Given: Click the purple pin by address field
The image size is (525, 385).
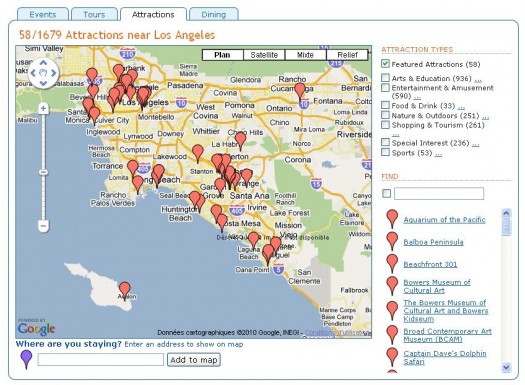Looking at the screenshot, I should pyautogui.click(x=26, y=359).
